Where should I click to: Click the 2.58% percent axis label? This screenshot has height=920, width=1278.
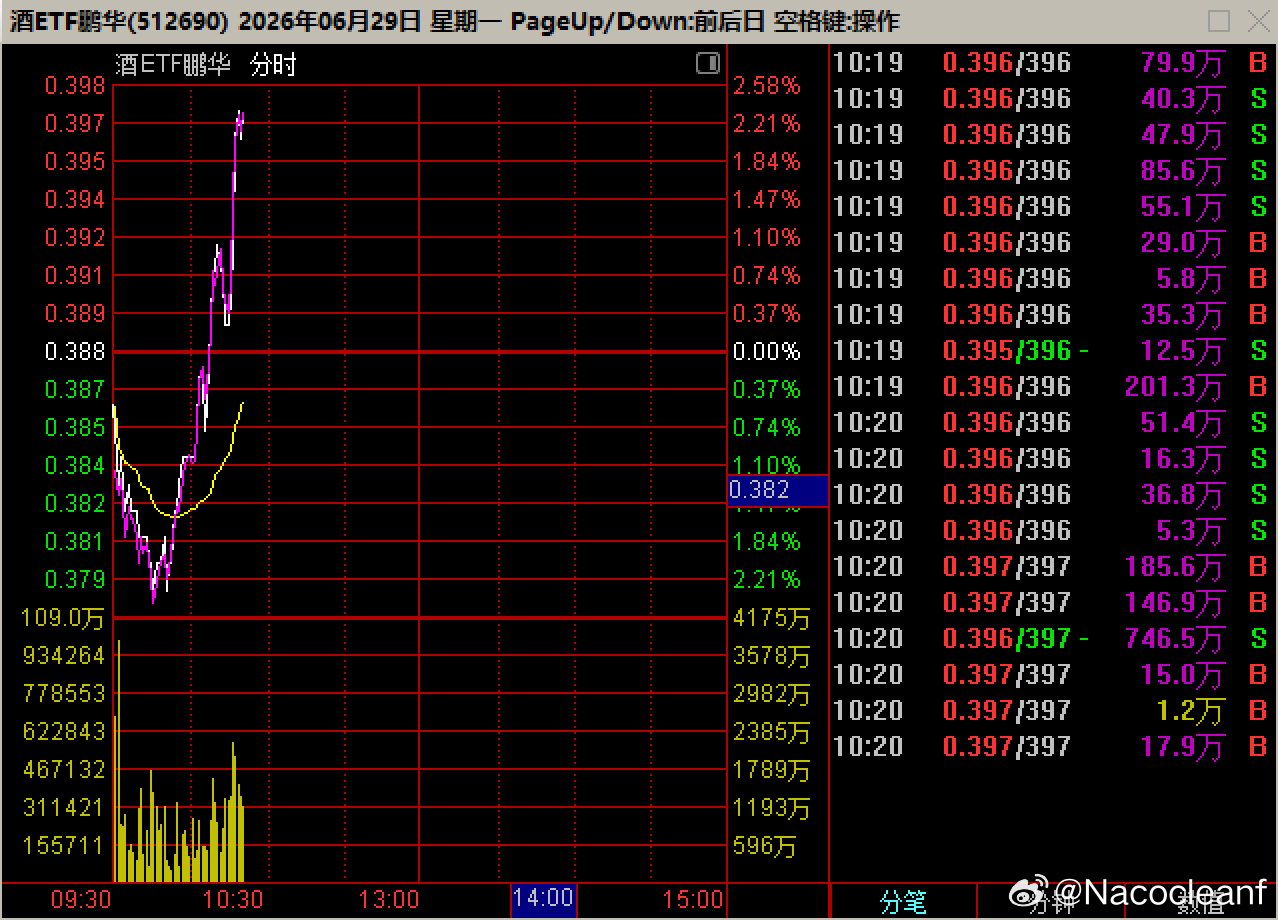(x=767, y=85)
